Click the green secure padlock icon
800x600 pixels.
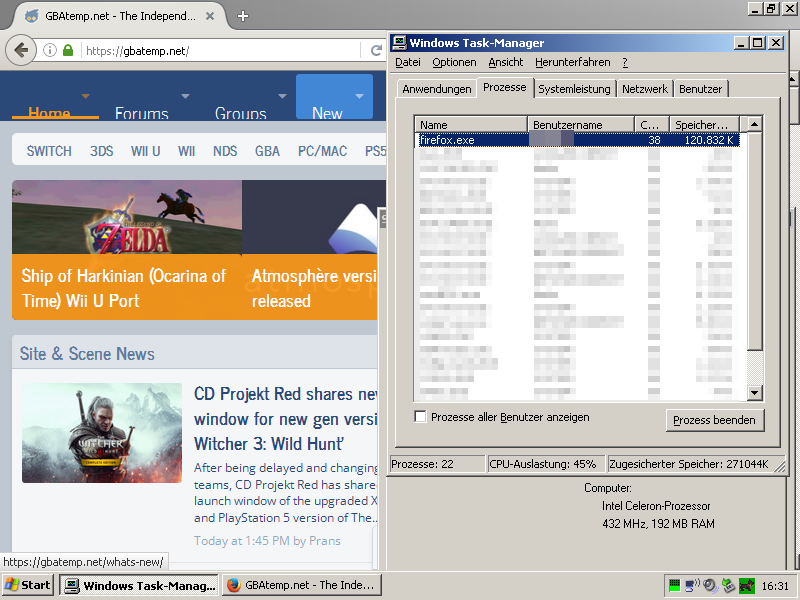pos(68,50)
